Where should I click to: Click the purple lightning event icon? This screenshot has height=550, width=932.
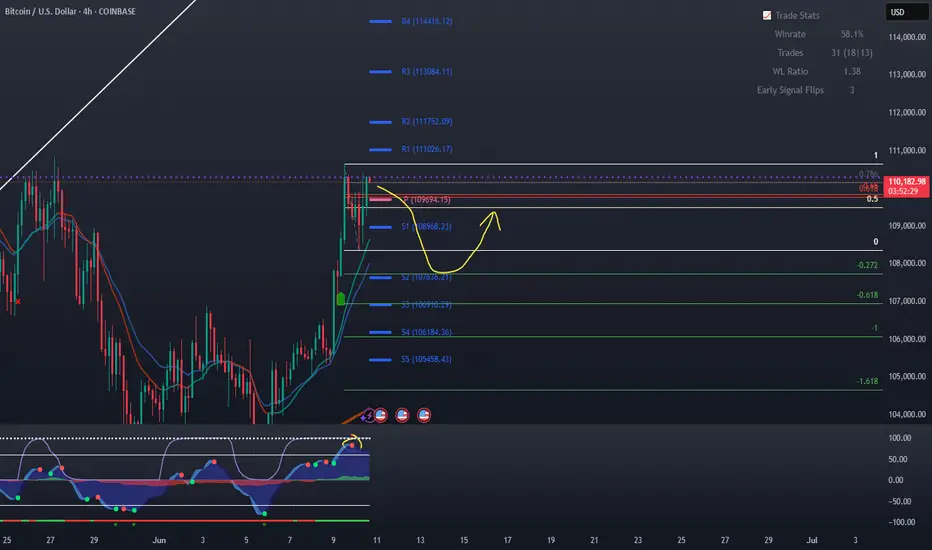[369, 415]
